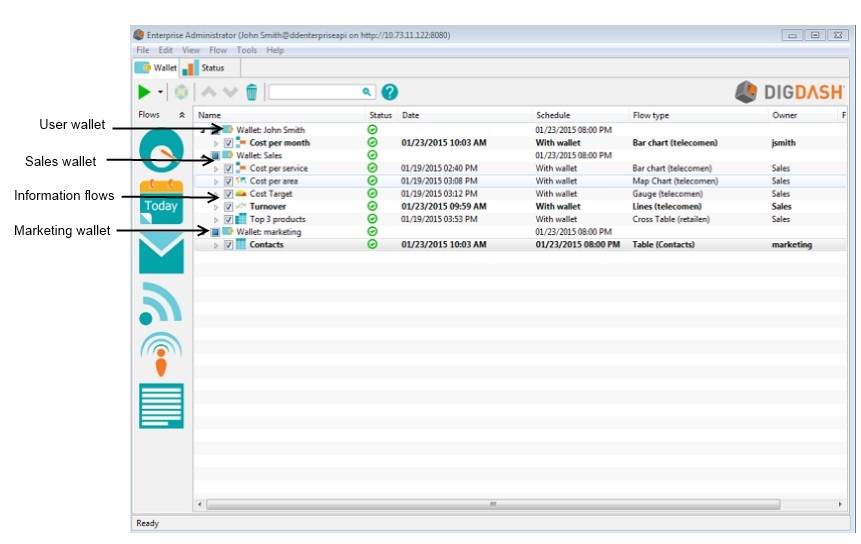Click the Wallet: marketing wallet icon
The height and width of the screenshot is (544, 861).
227,232
